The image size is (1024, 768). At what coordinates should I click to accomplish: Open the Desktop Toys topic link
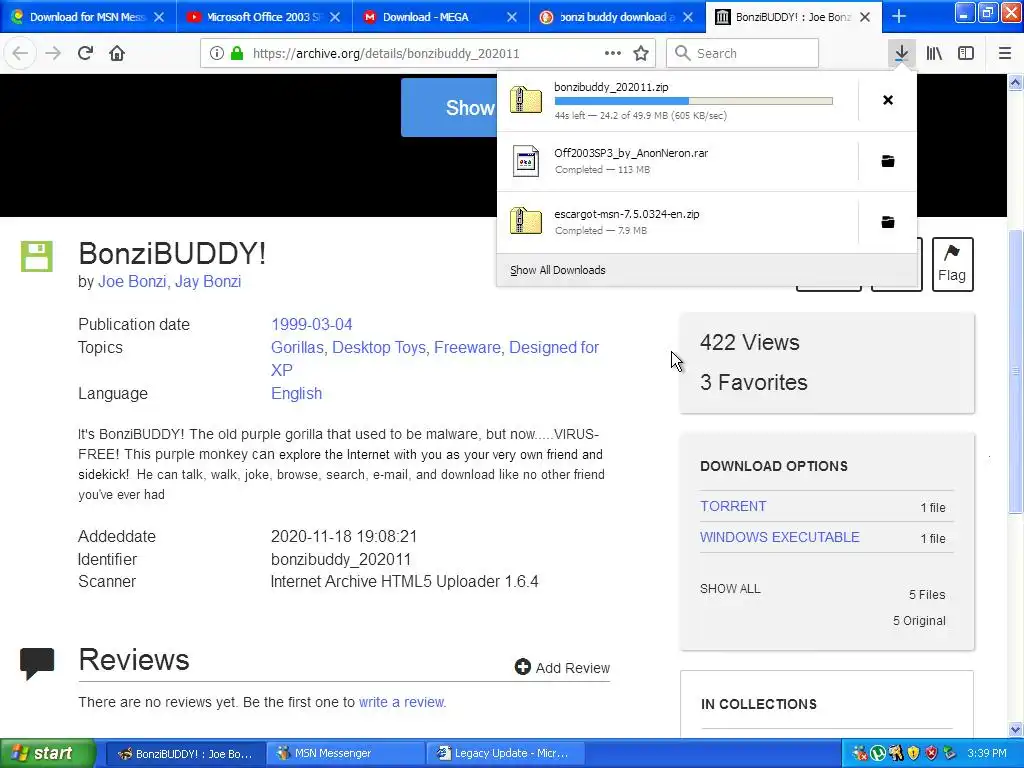(379, 347)
